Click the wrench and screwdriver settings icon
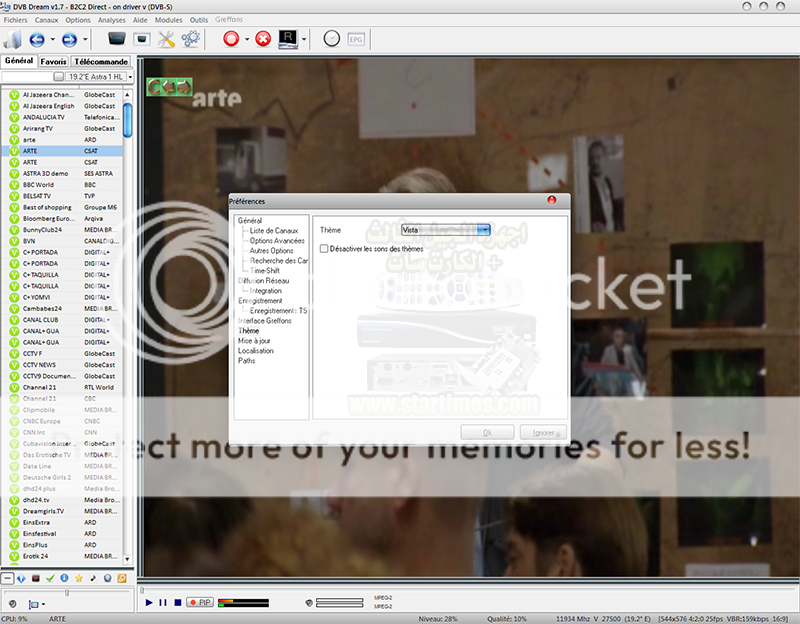Screen dimensions: 800x624 [x=166, y=40]
